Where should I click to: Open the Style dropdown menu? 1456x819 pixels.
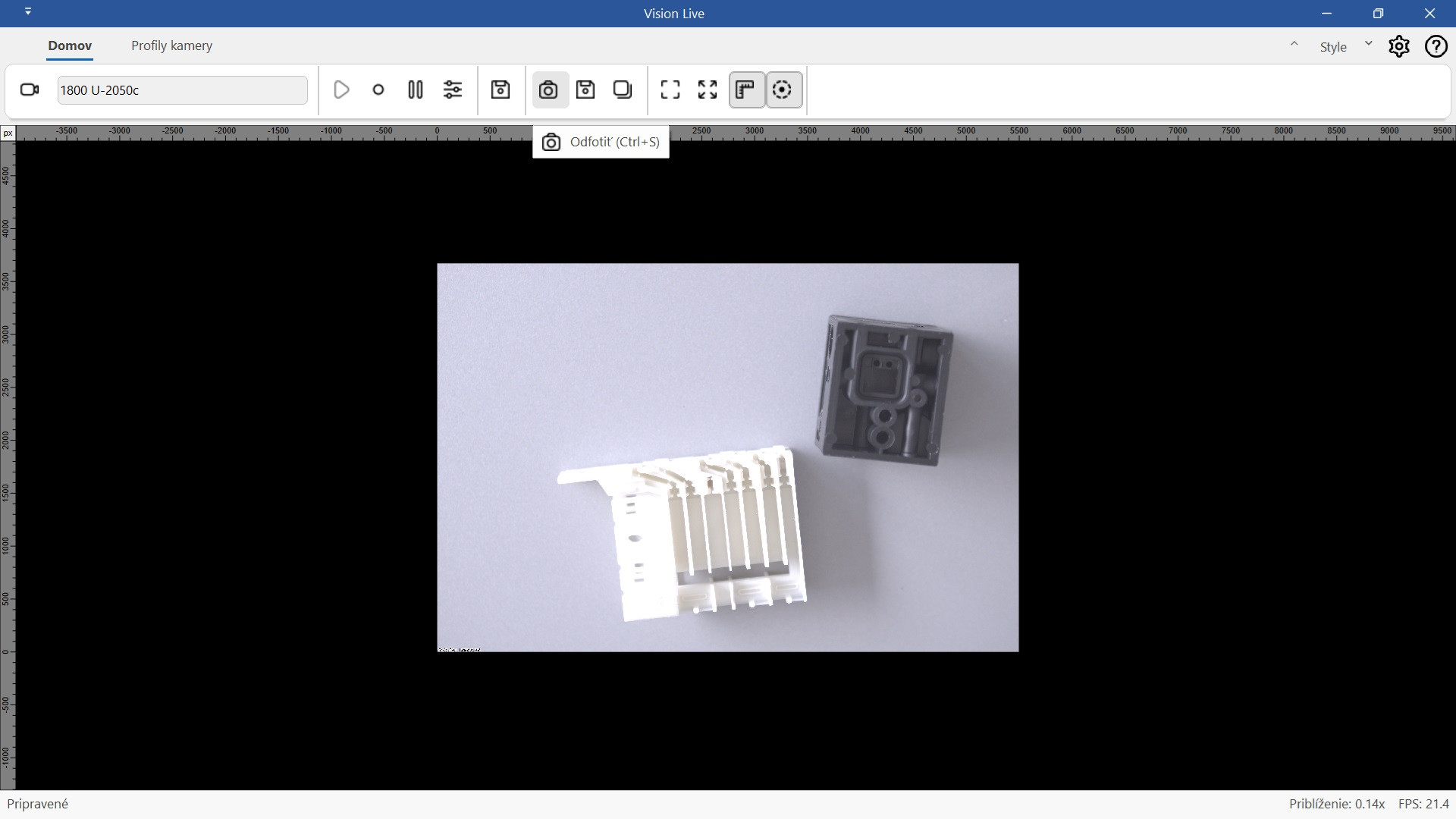[x=1368, y=45]
